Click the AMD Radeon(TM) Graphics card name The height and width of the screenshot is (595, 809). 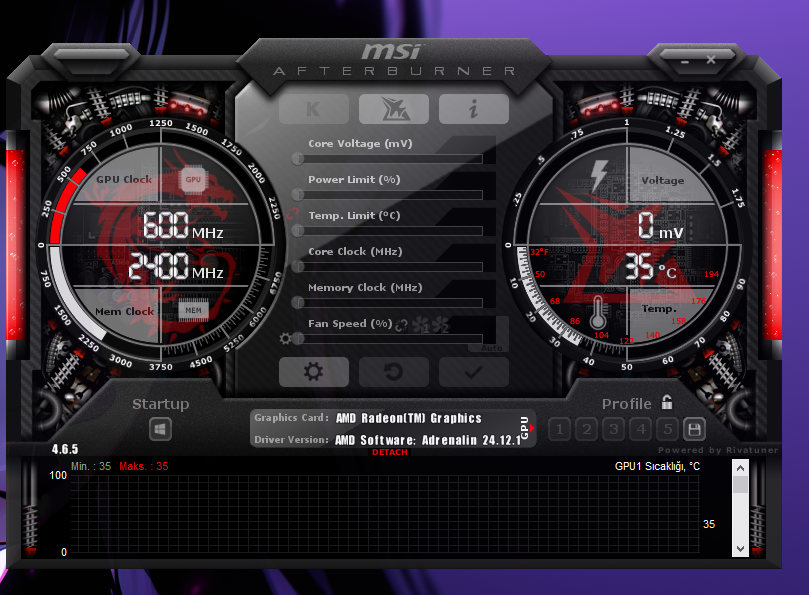pyautogui.click(x=409, y=418)
